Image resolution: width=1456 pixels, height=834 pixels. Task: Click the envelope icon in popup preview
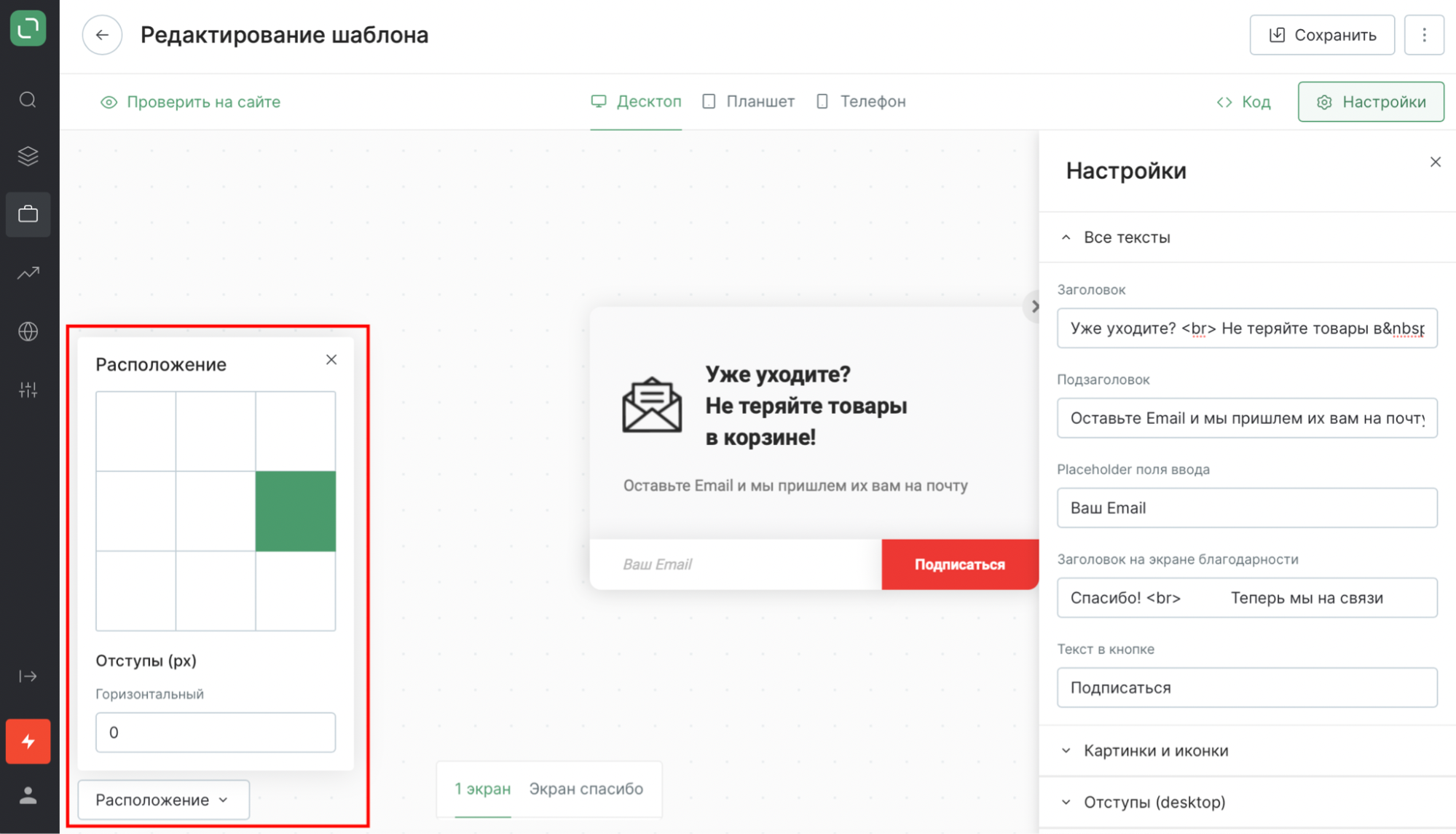click(652, 405)
